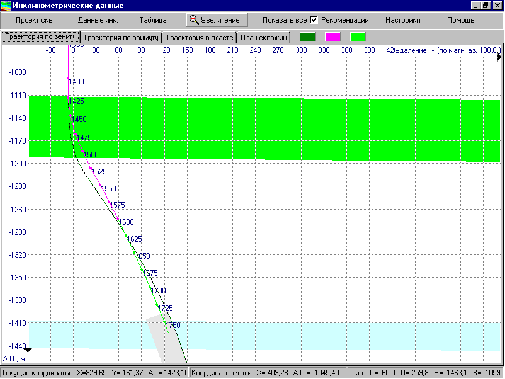
Task: Click the 750 depth label near the blue layer
Action: (x=175, y=325)
